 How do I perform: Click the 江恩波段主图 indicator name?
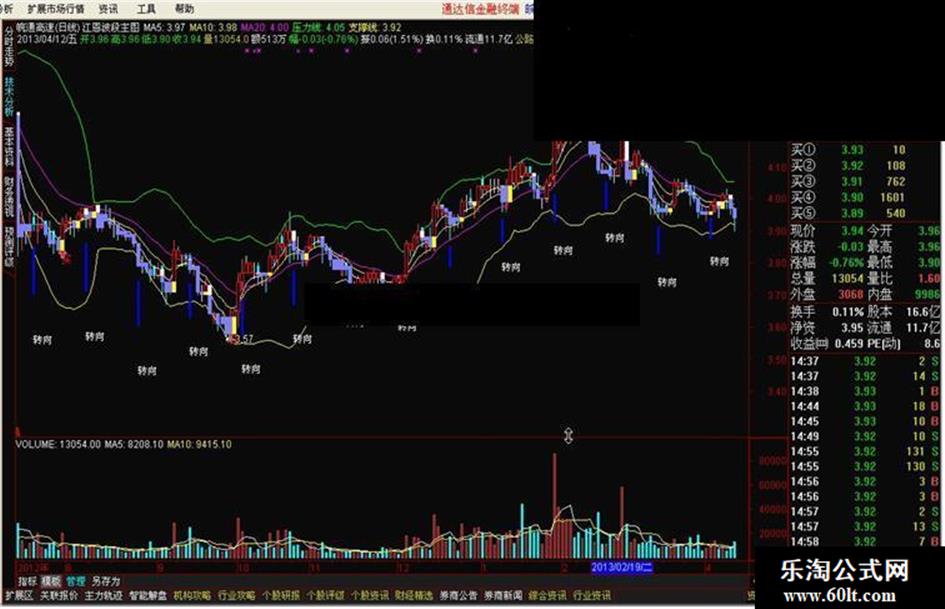pos(111,27)
